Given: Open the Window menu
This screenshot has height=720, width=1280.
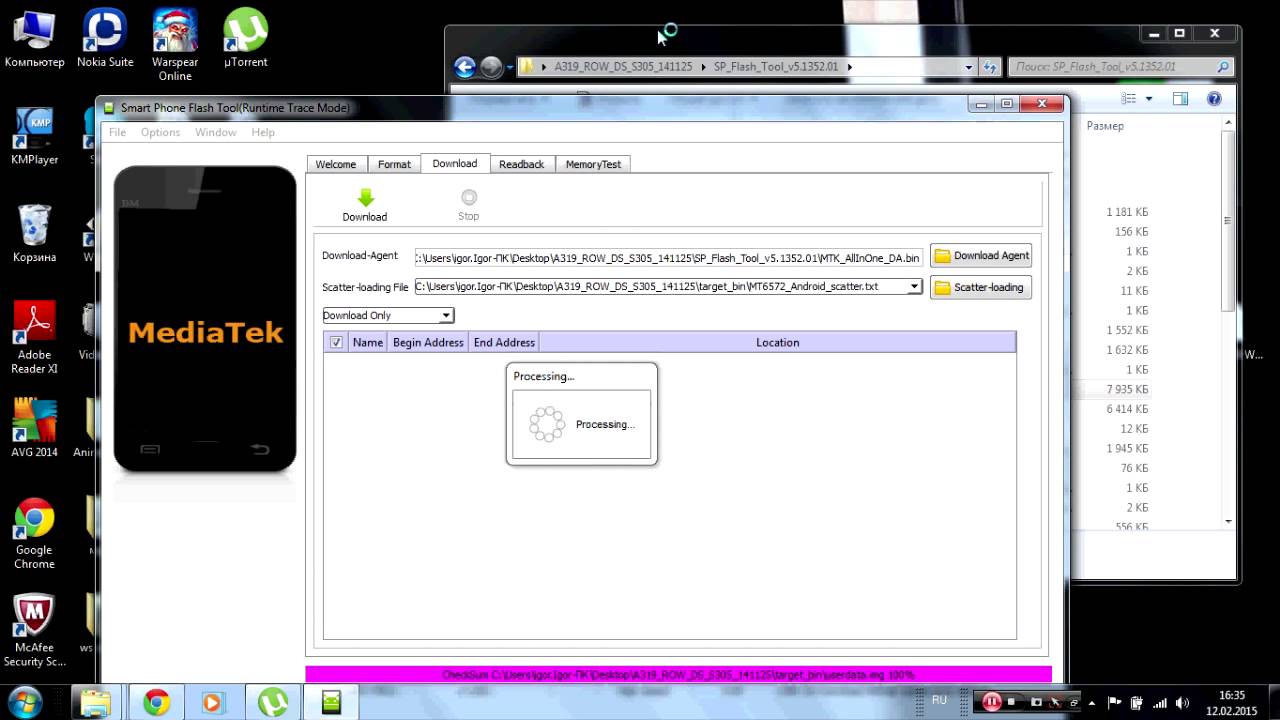Looking at the screenshot, I should (215, 132).
